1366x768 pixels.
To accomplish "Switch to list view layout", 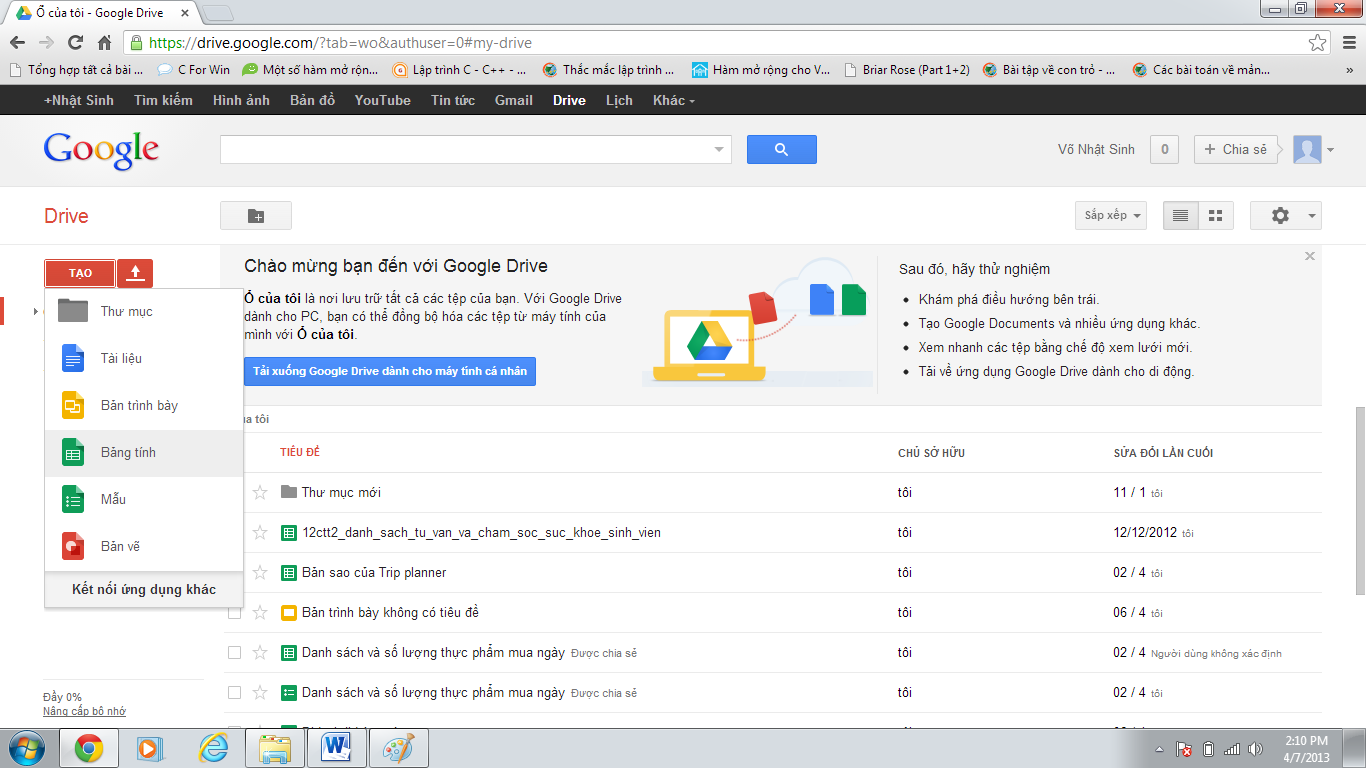I will point(1180,215).
